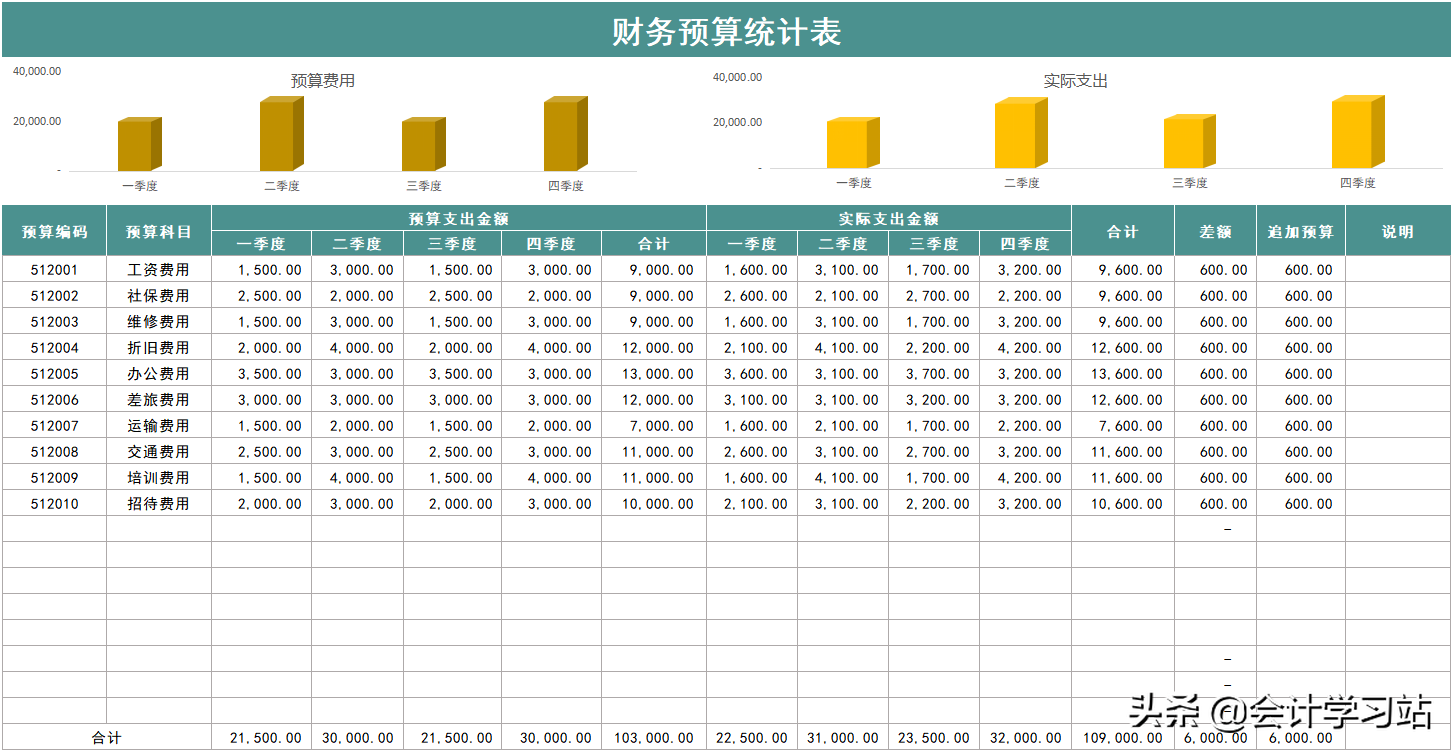Select the 差额 column header
This screenshot has height=752, width=1454.
pyautogui.click(x=1216, y=231)
